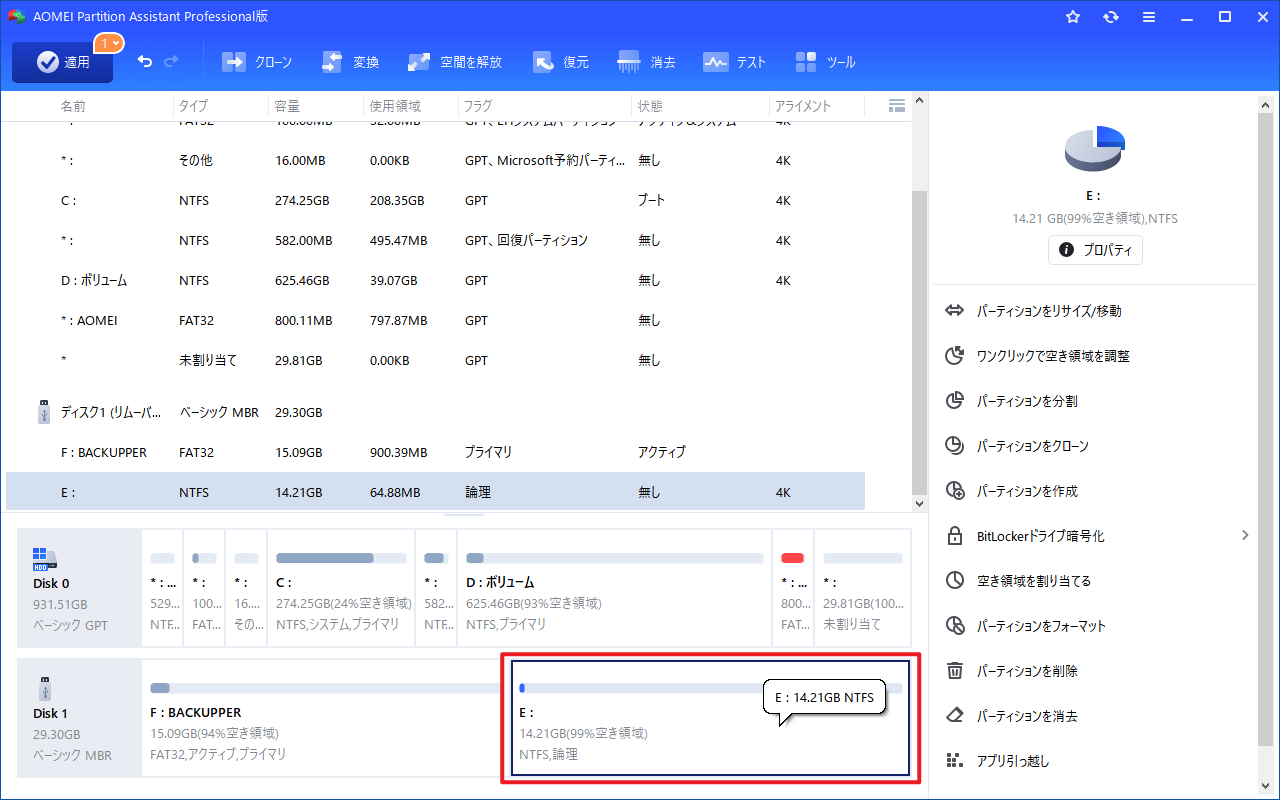The image size is (1280, 800).
Task: Select the 16.00MB Microsoft reserved partition row
Action: tap(435, 161)
